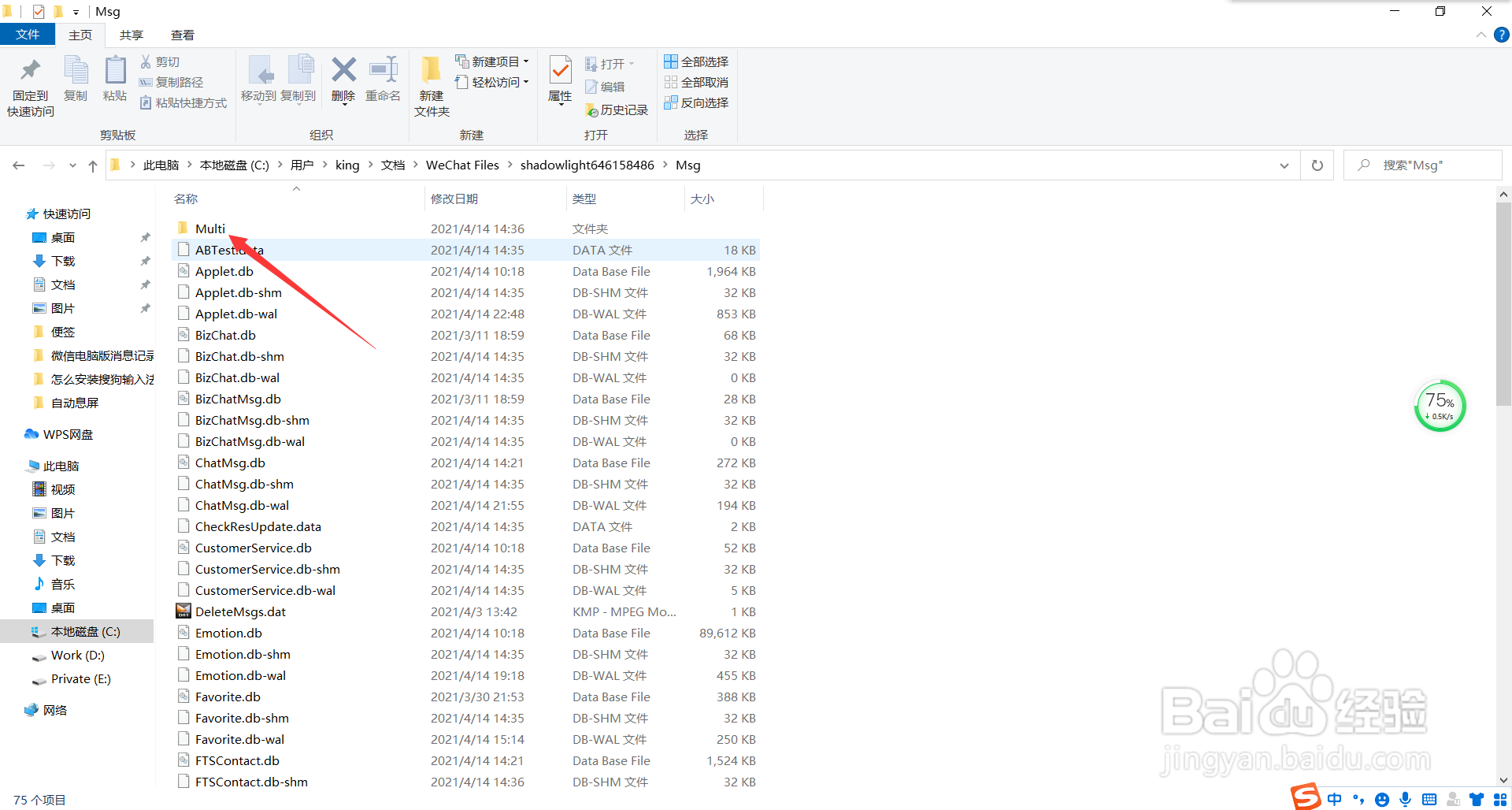Screen dimensions: 1512x810
Task: Click the scroll down arrow of file list
Action: (x=1503, y=779)
